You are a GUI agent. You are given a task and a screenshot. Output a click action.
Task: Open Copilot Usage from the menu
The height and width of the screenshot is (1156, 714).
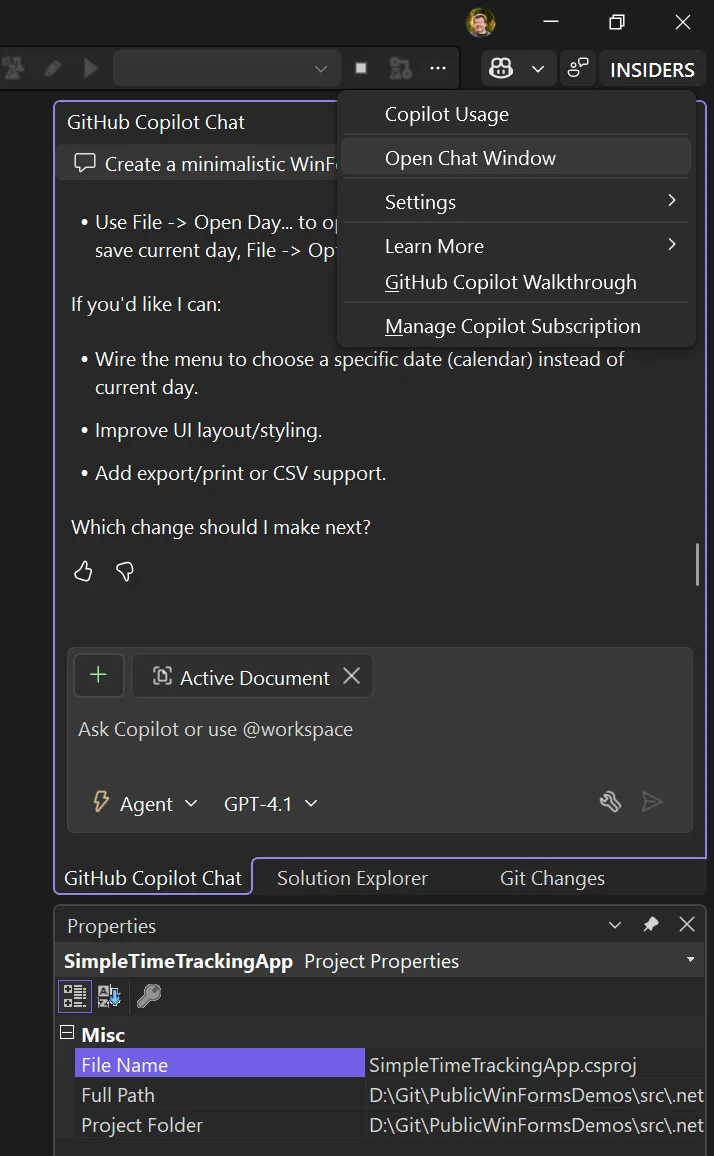446,114
